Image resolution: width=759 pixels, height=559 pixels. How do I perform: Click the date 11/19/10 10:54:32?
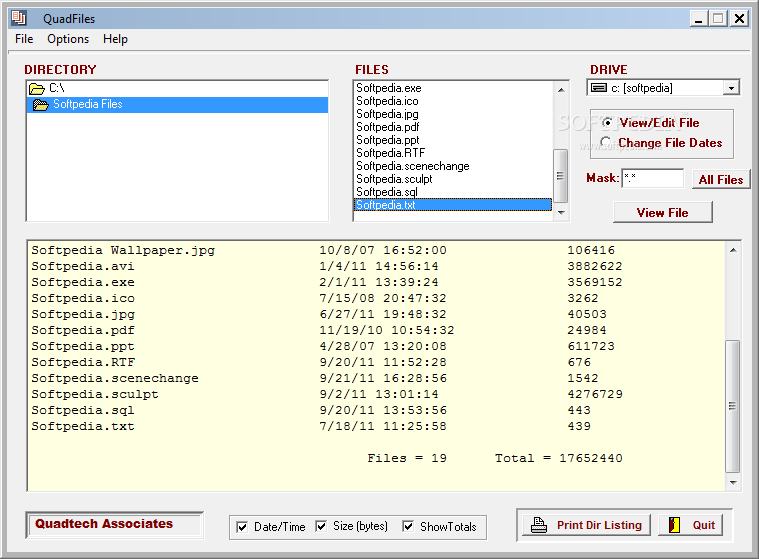[387, 331]
